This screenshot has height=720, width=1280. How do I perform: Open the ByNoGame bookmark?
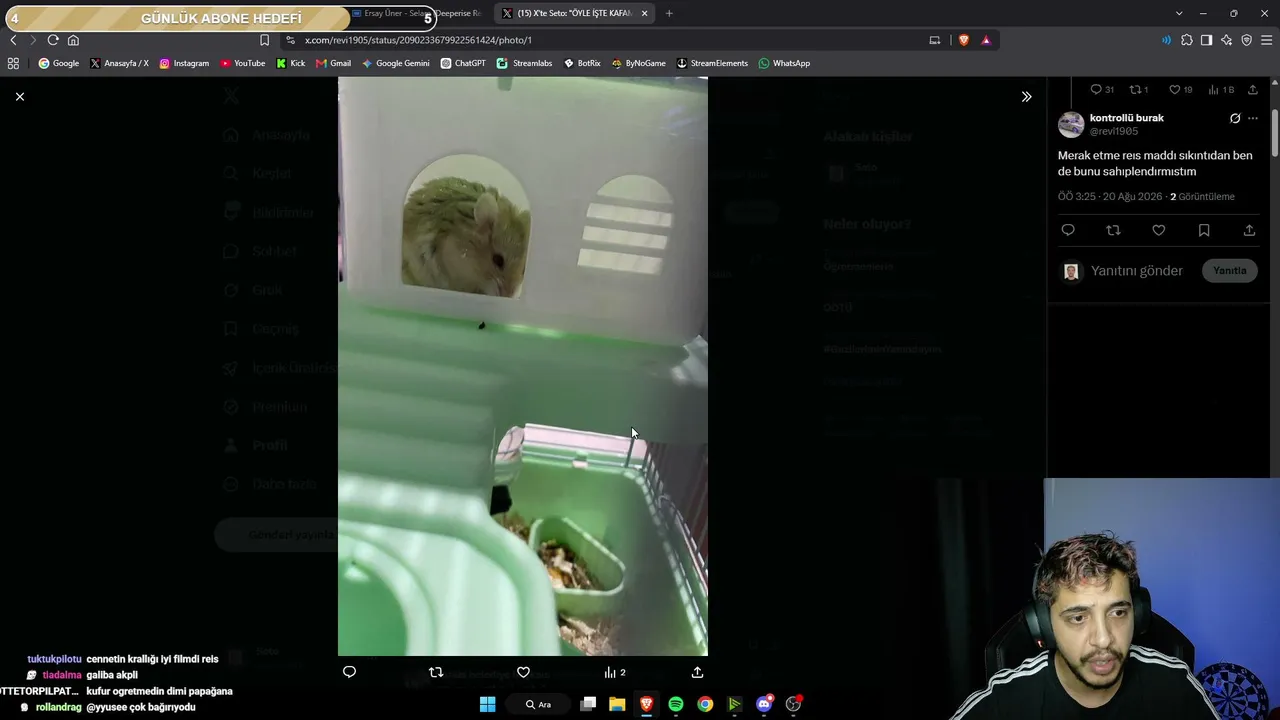click(x=638, y=63)
